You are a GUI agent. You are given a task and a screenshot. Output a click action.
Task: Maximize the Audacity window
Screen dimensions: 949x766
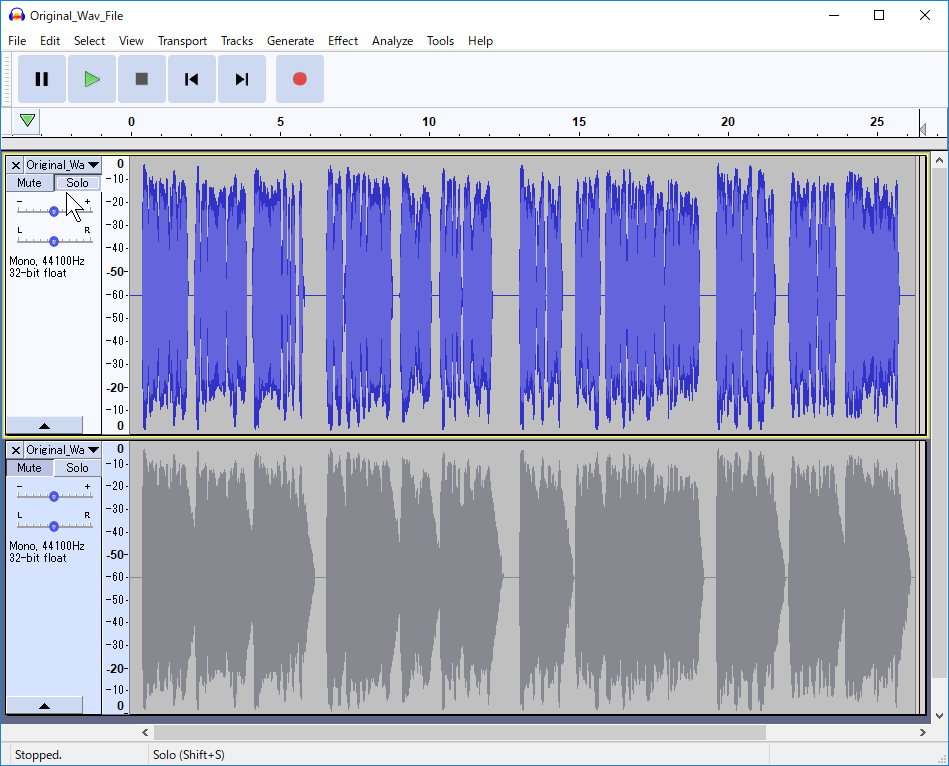click(x=879, y=15)
